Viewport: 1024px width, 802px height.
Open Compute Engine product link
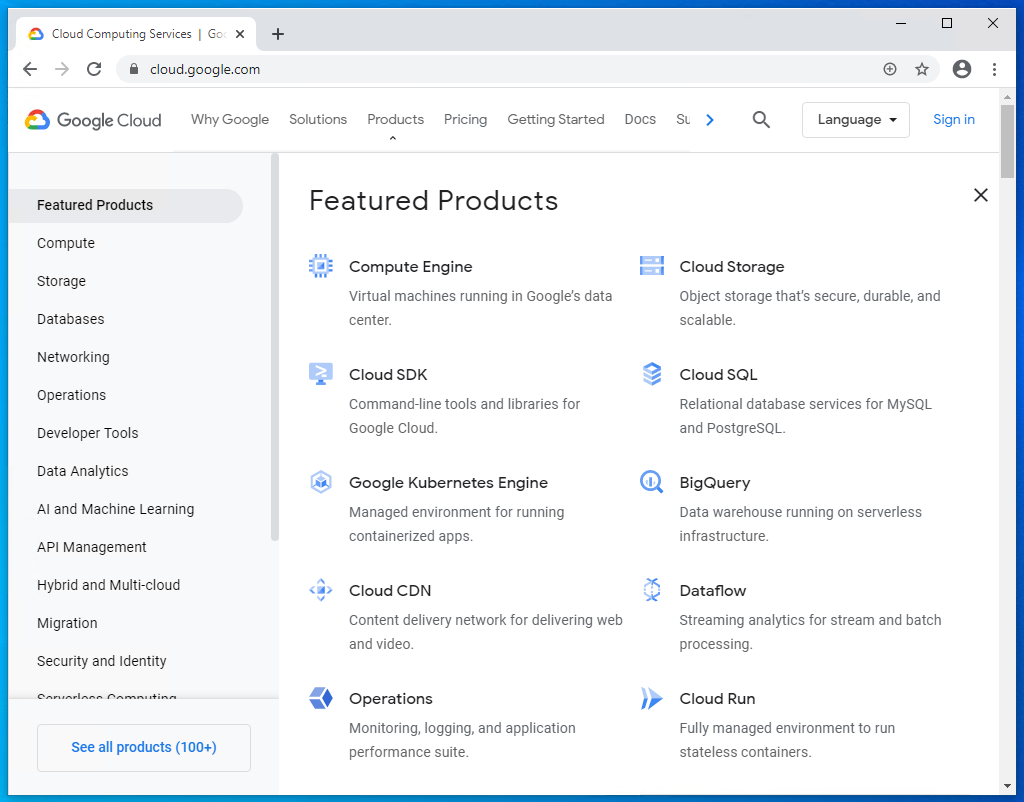point(410,266)
